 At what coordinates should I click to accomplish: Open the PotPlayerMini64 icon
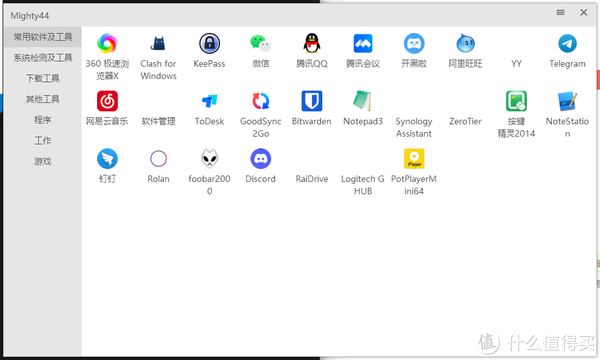pos(414,158)
